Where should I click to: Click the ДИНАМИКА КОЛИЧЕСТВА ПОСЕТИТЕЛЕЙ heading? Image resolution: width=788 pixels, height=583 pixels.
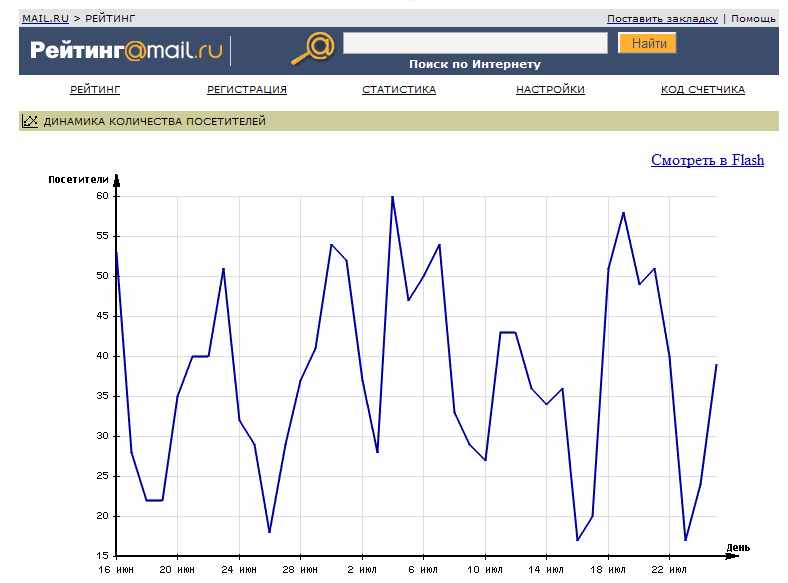point(154,121)
